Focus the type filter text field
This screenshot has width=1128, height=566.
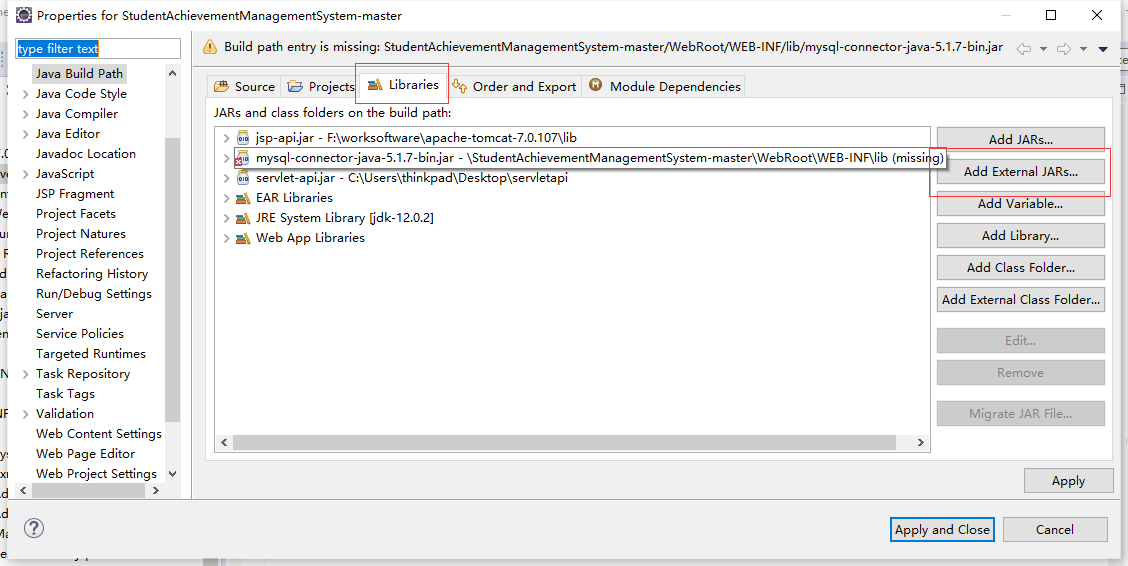[x=98, y=49]
